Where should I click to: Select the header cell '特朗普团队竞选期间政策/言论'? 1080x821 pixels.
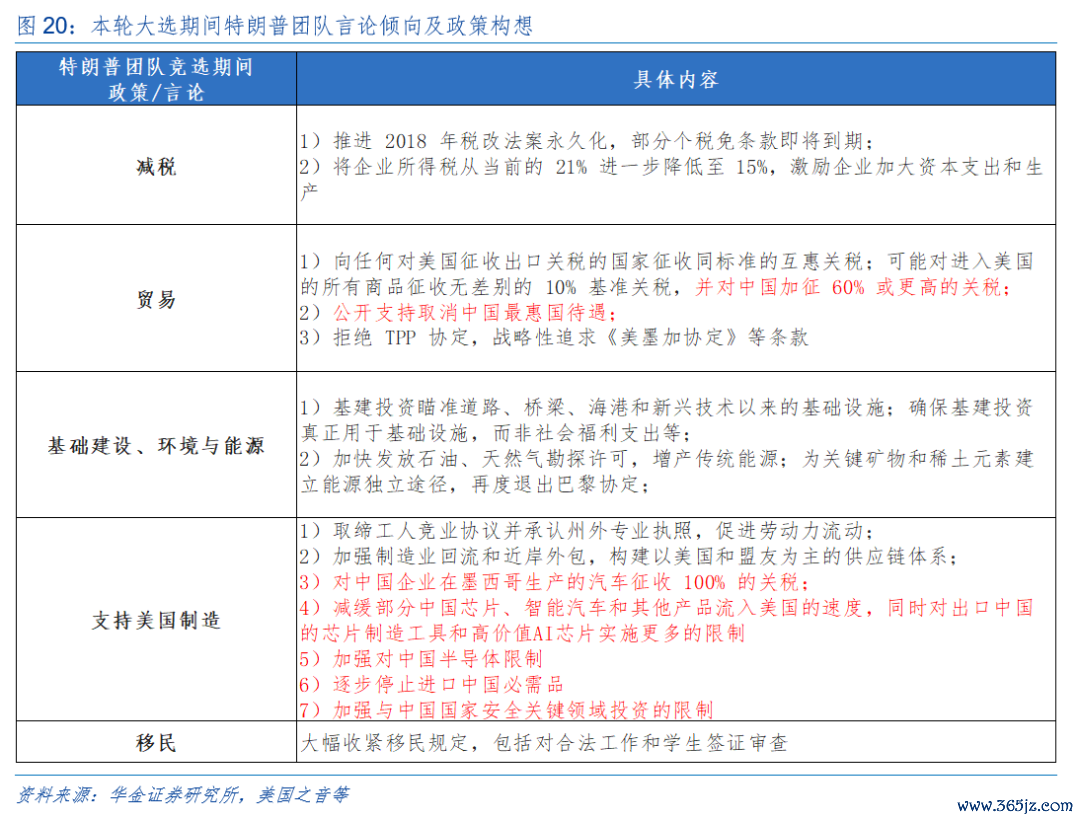[x=156, y=79]
